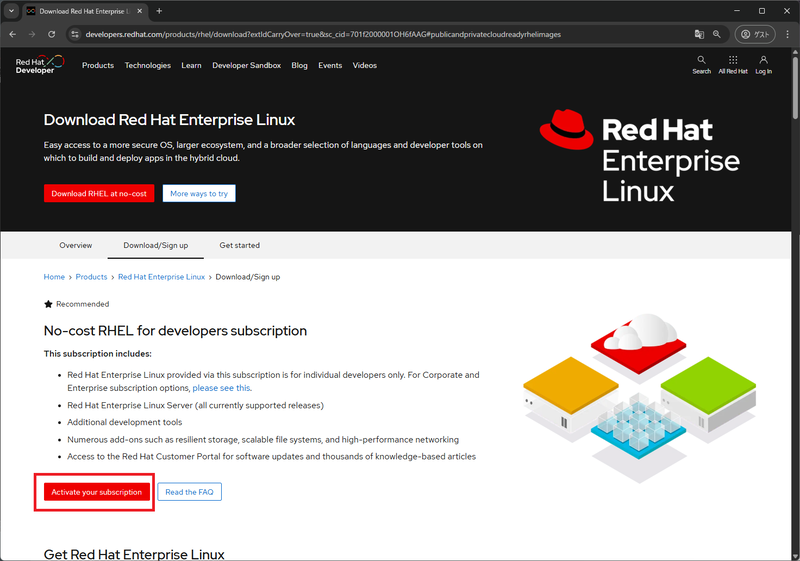The image size is (800, 561).
Task: Click the Additional development tools bullet
Action: point(124,422)
